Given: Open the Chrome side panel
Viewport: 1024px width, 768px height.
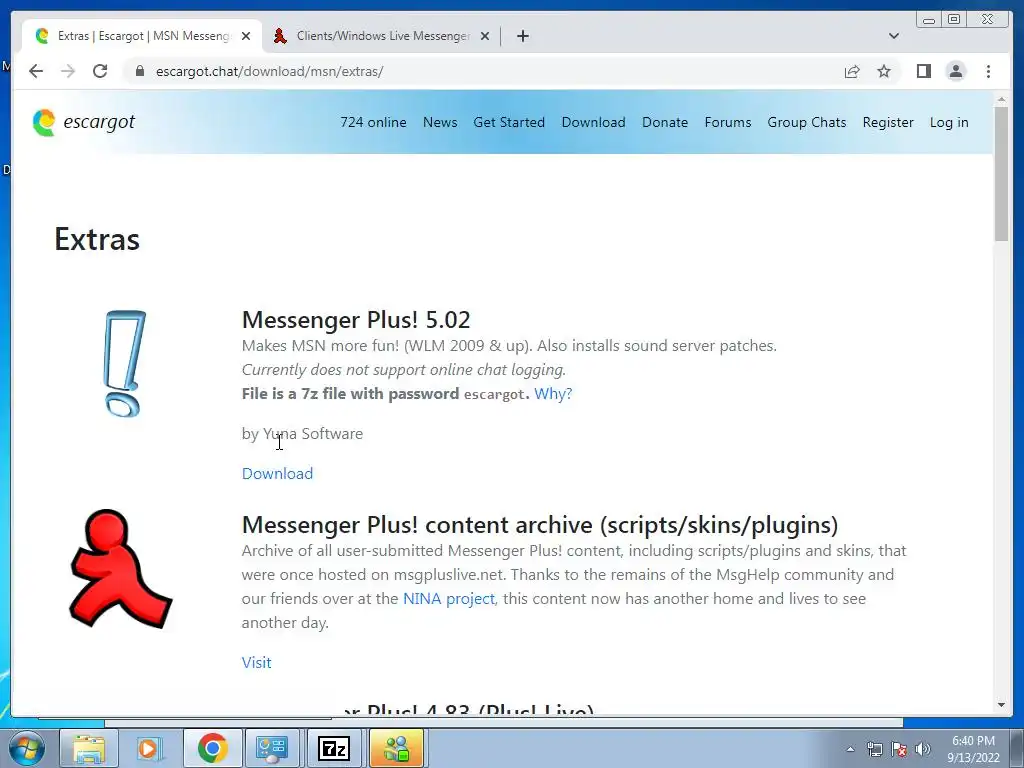Looking at the screenshot, I should [x=923, y=71].
